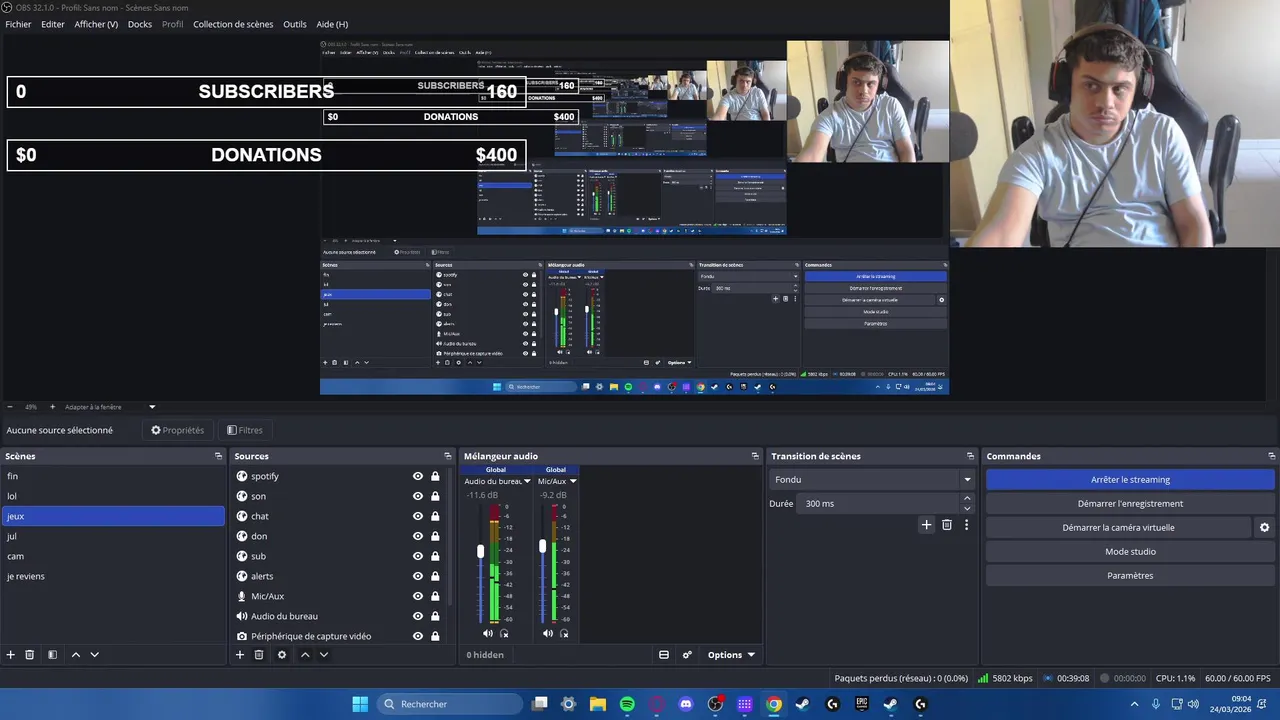Viewport: 1280px width, 720px height.
Task: Open the Audio du bureau channel menu arrow
Action: point(527,481)
